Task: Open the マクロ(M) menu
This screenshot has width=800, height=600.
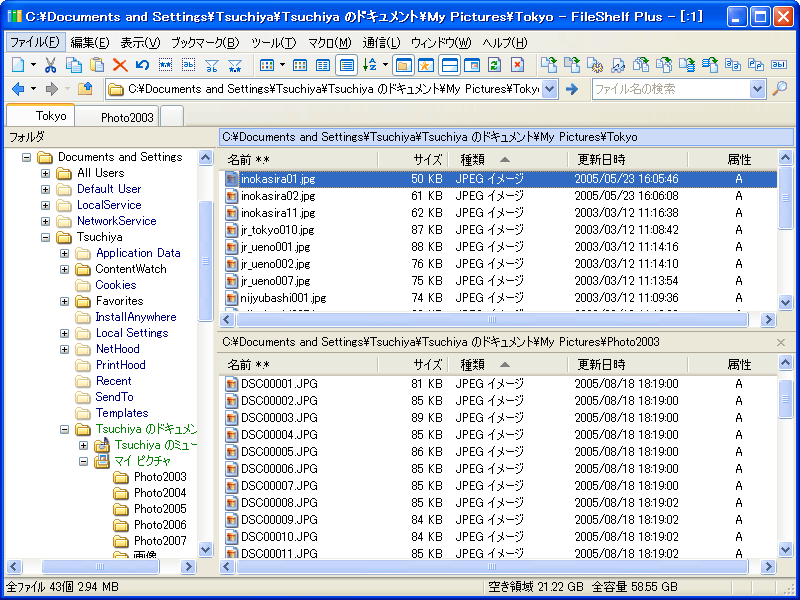Action: pyautogui.click(x=330, y=42)
